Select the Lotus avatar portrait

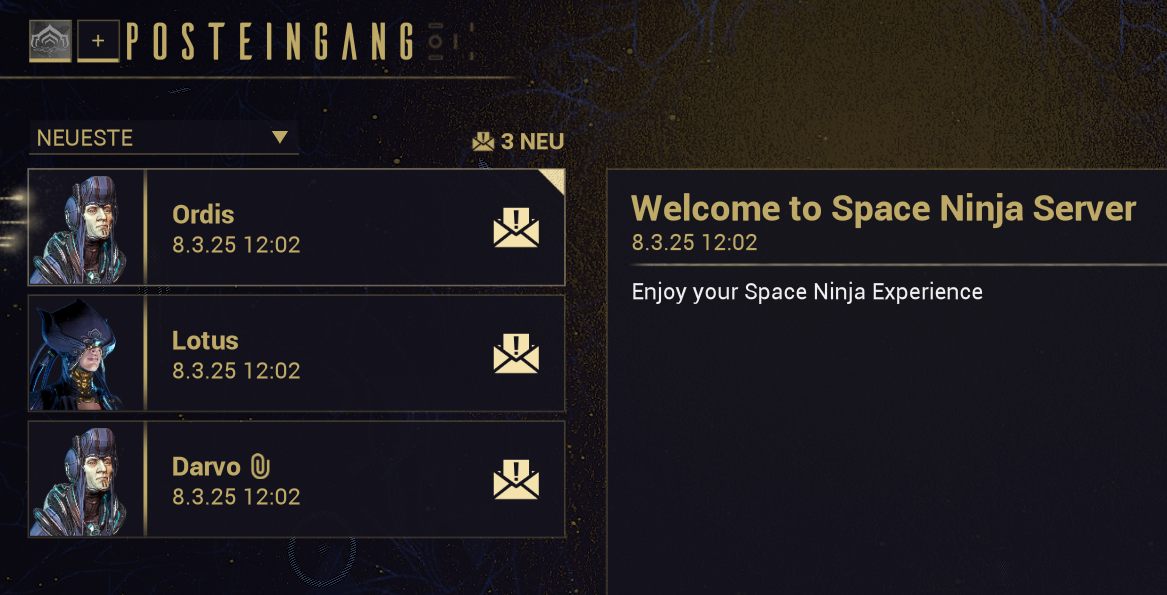pyautogui.click(x=78, y=354)
